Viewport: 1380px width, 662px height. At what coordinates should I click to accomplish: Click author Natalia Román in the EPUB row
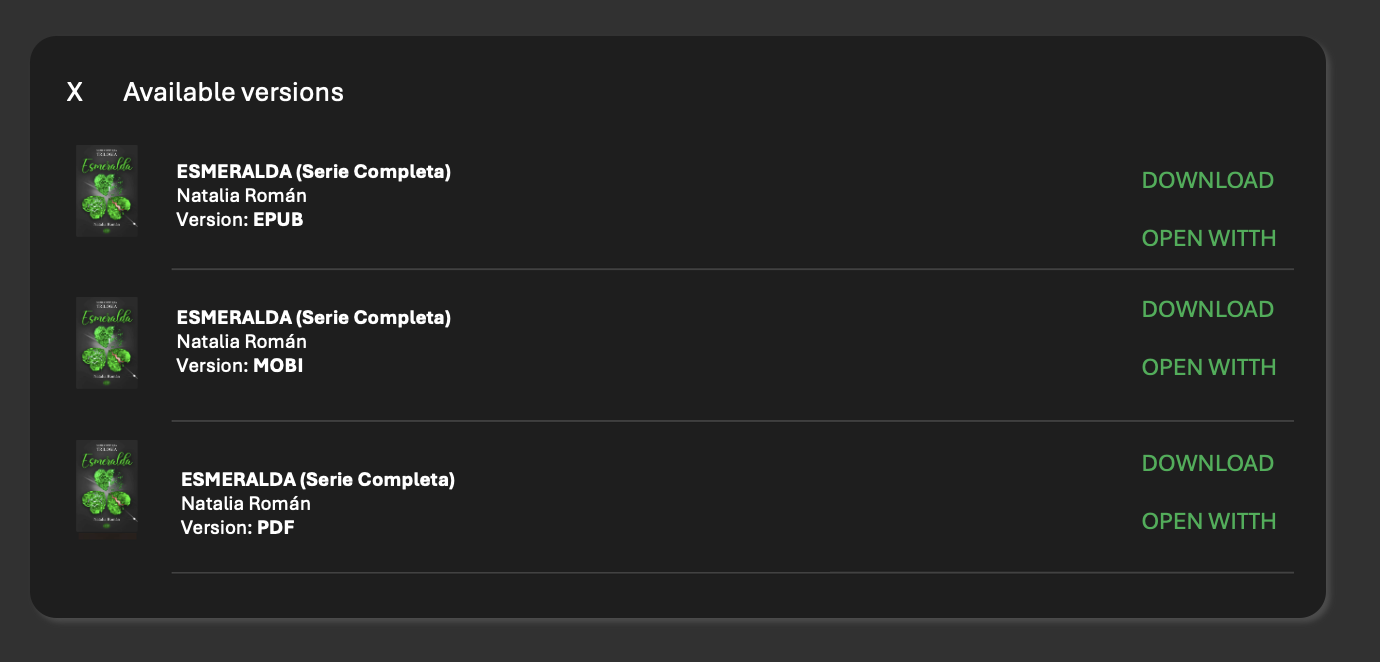point(241,196)
